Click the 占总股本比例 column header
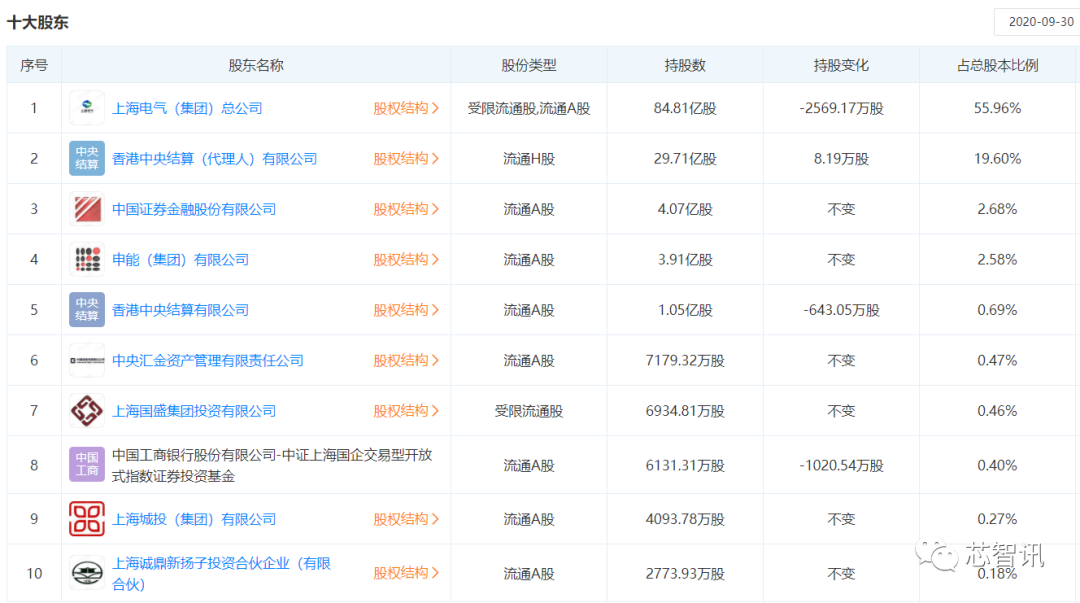1080x603 pixels. [x=997, y=65]
